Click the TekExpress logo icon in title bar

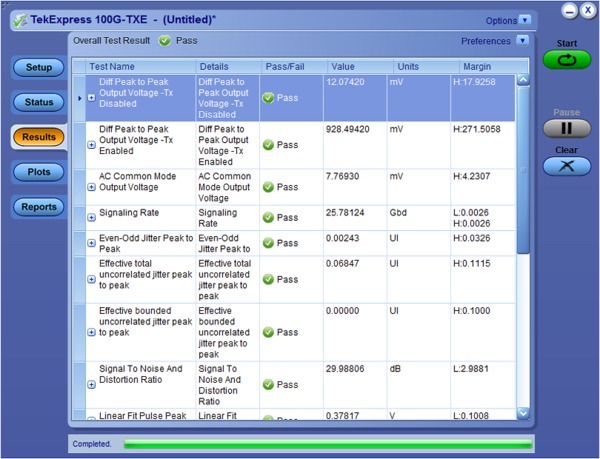click(15, 20)
